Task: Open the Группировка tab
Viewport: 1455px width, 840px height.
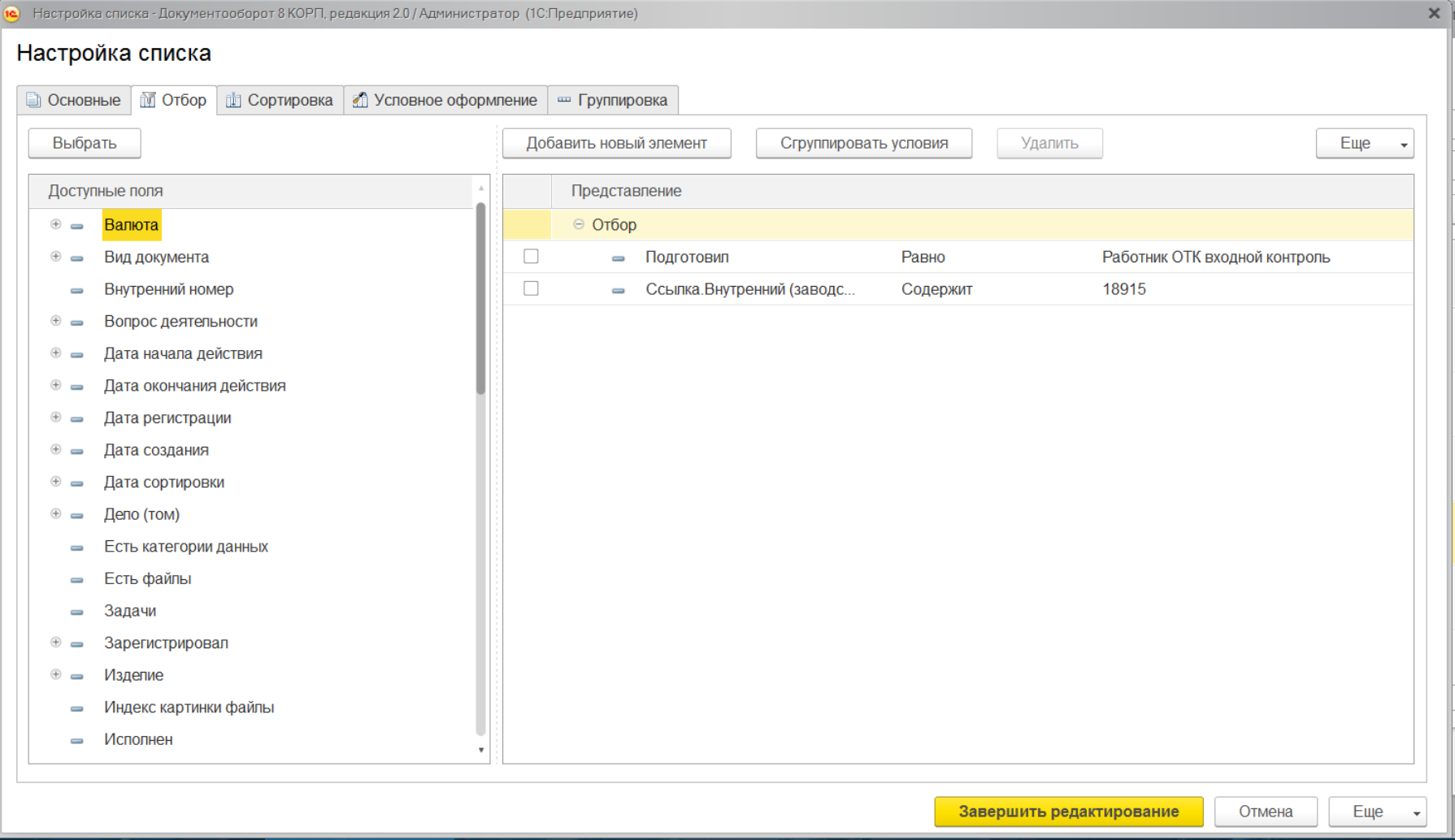Action: (613, 100)
